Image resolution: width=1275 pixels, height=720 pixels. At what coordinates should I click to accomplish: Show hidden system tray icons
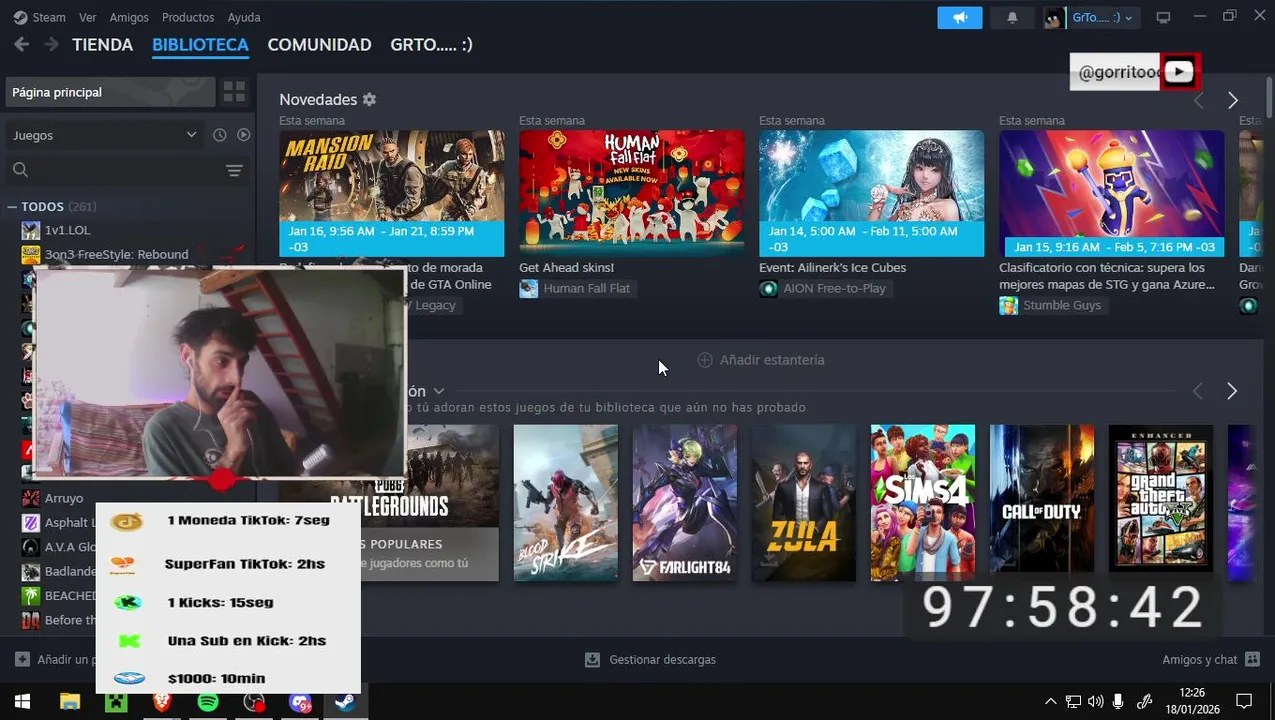coord(1050,702)
